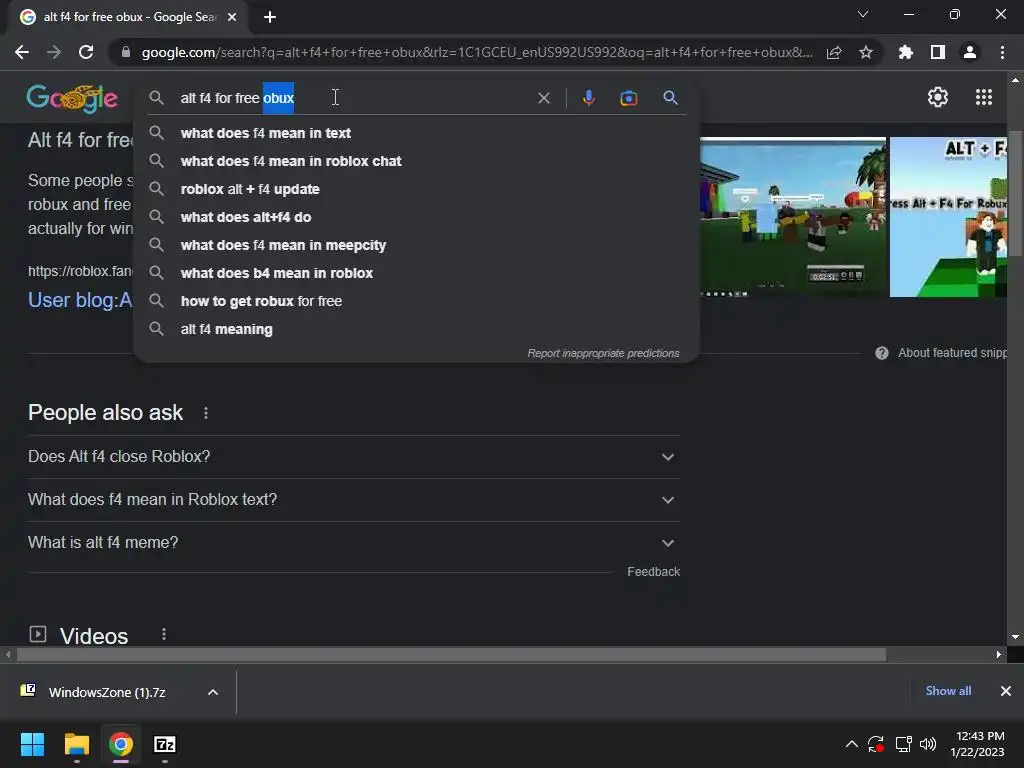Viewport: 1024px width, 768px height.
Task: Click 'Report inappropriate predictions' link
Action: (603, 353)
